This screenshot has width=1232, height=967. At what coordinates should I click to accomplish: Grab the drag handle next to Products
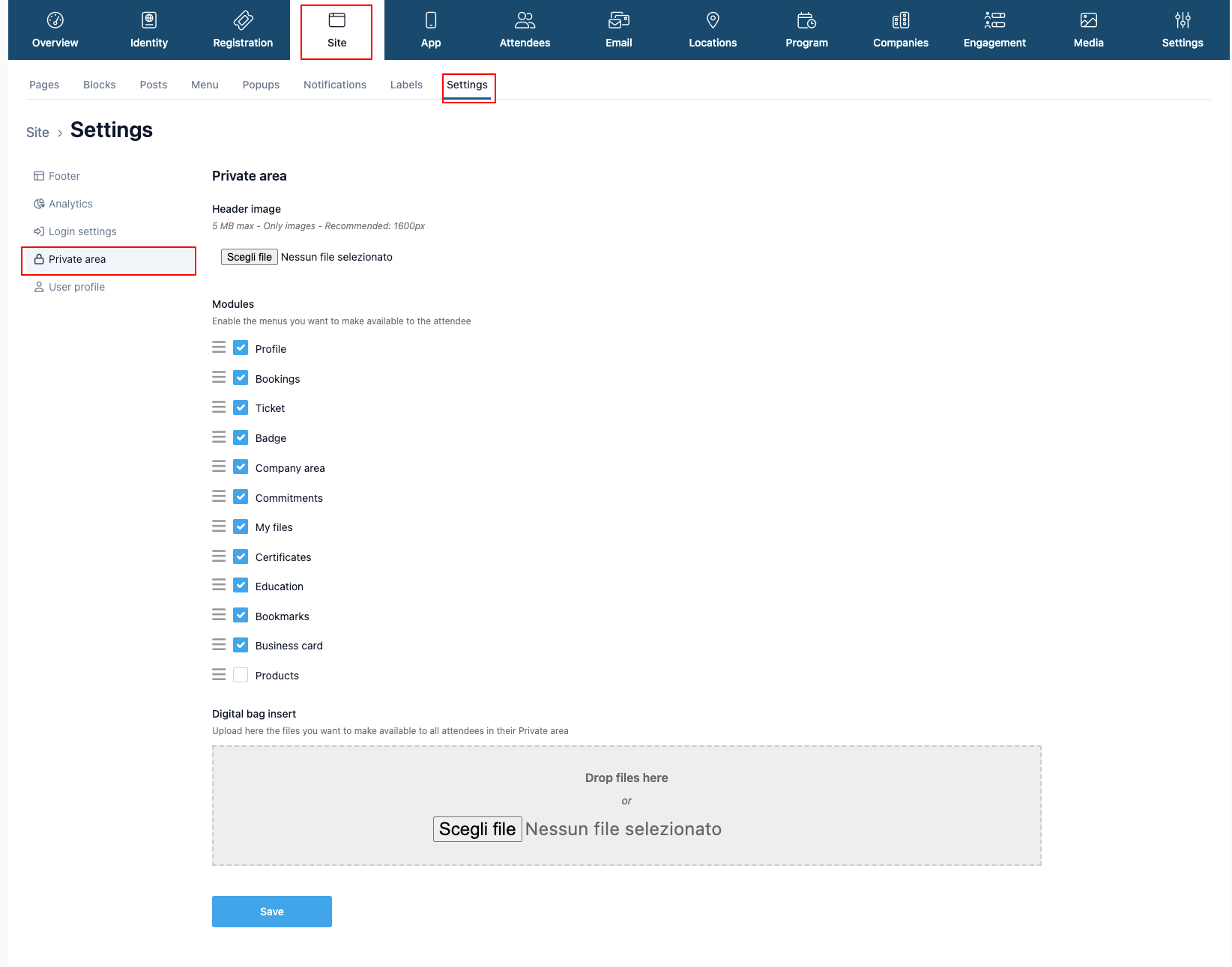(x=219, y=674)
